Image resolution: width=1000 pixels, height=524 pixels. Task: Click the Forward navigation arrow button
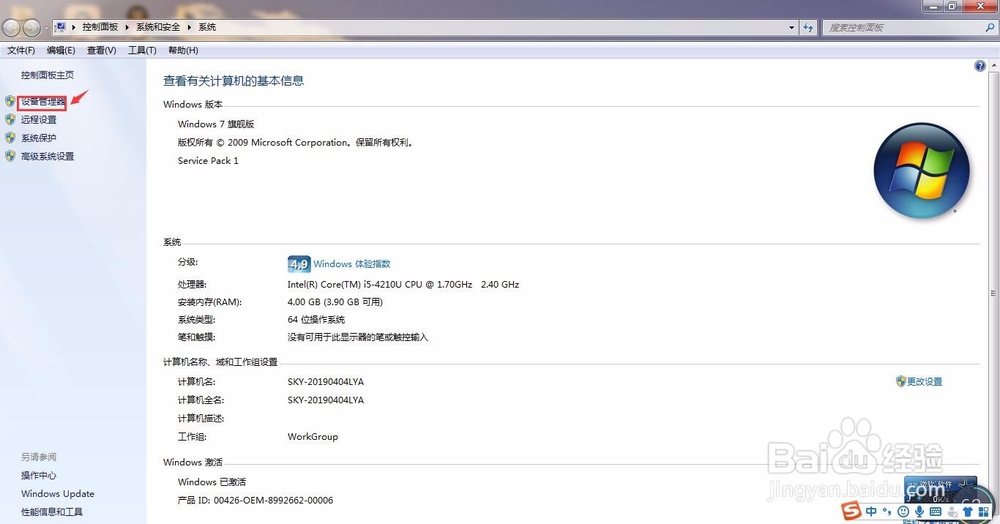pyautogui.click(x=32, y=27)
